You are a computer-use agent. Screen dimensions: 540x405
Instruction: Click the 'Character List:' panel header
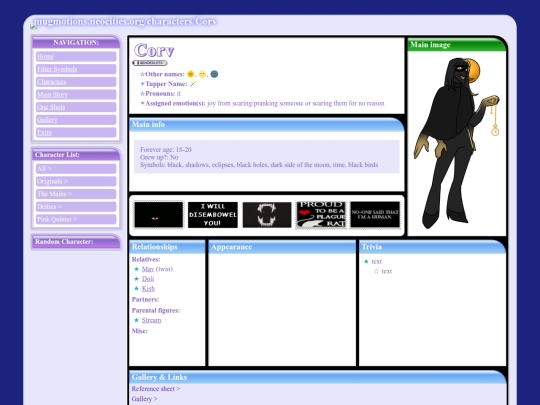click(x=76, y=155)
